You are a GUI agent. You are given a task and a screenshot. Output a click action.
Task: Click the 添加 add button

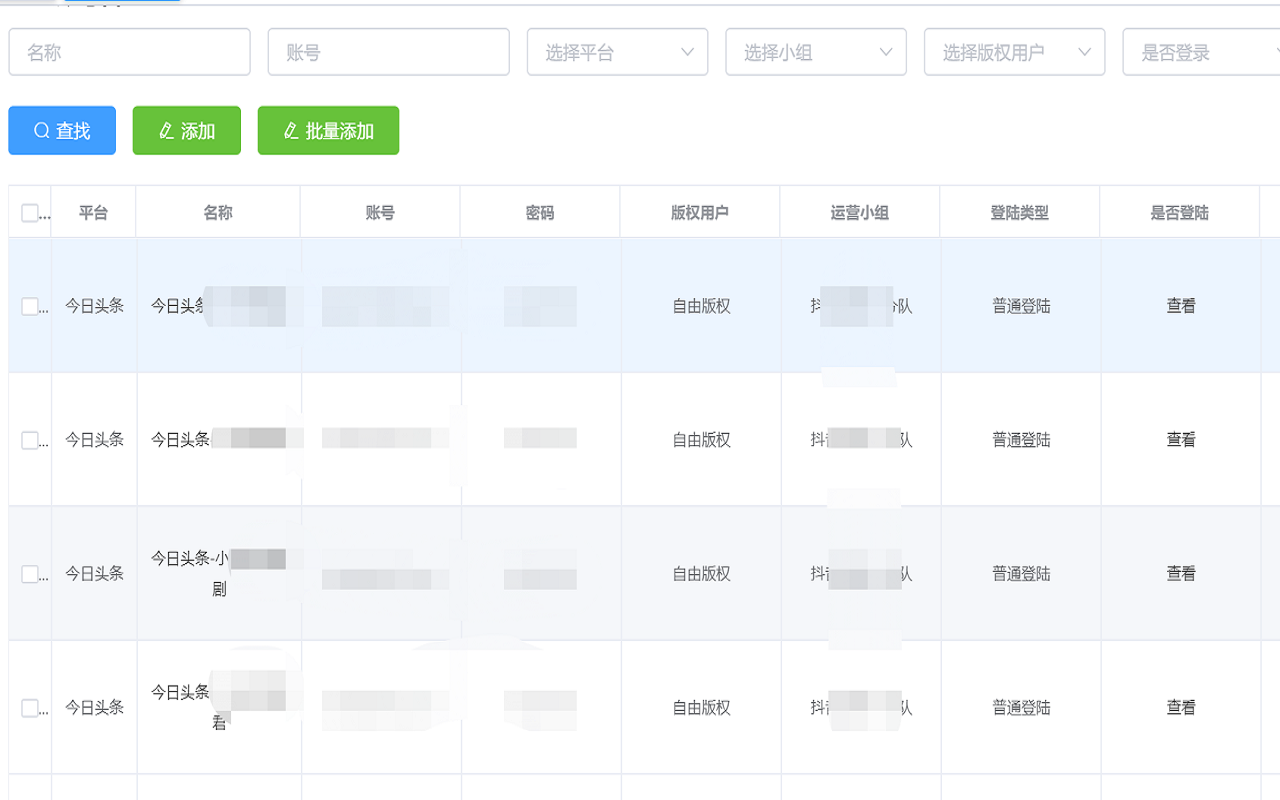(187, 131)
